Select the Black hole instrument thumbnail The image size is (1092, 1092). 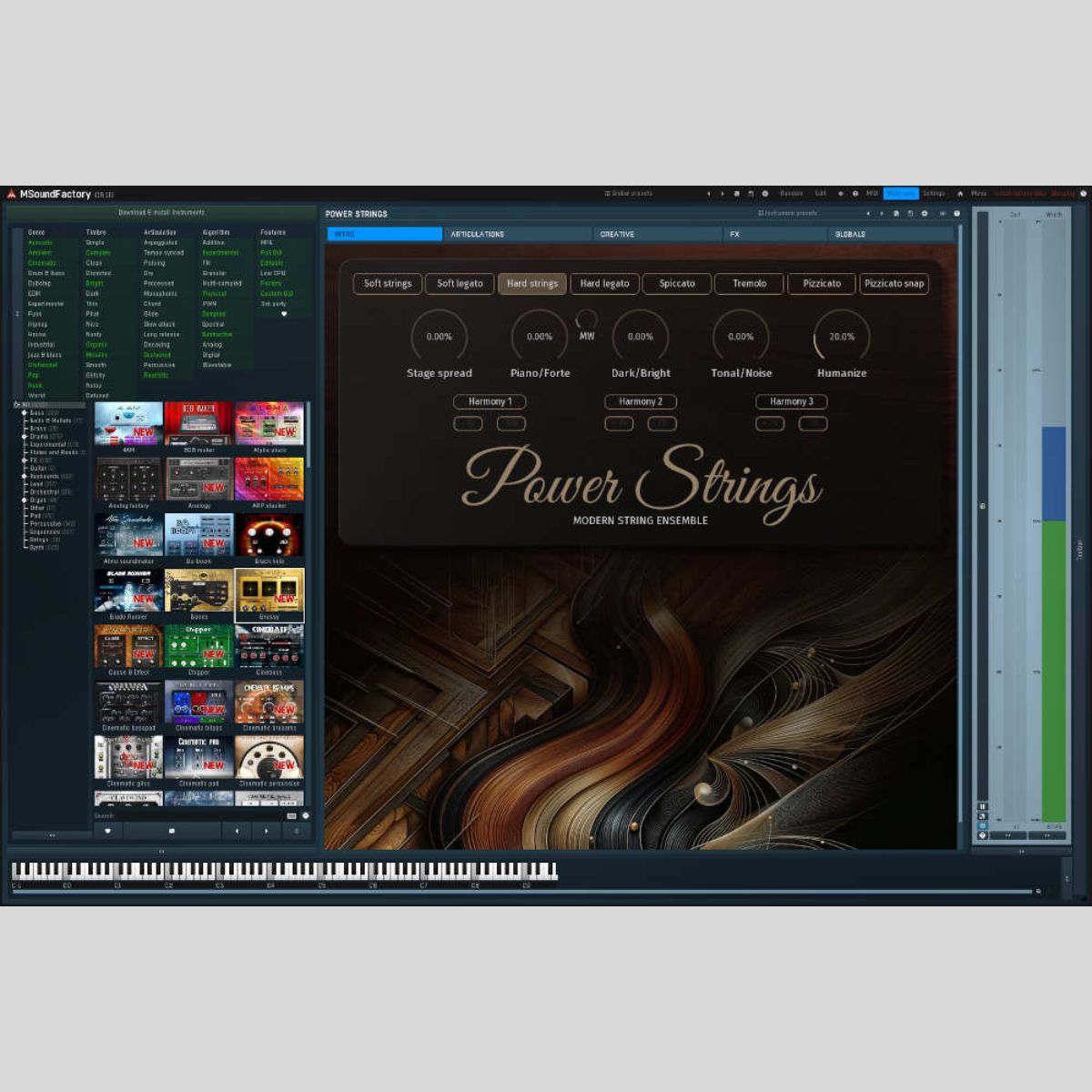(269, 535)
